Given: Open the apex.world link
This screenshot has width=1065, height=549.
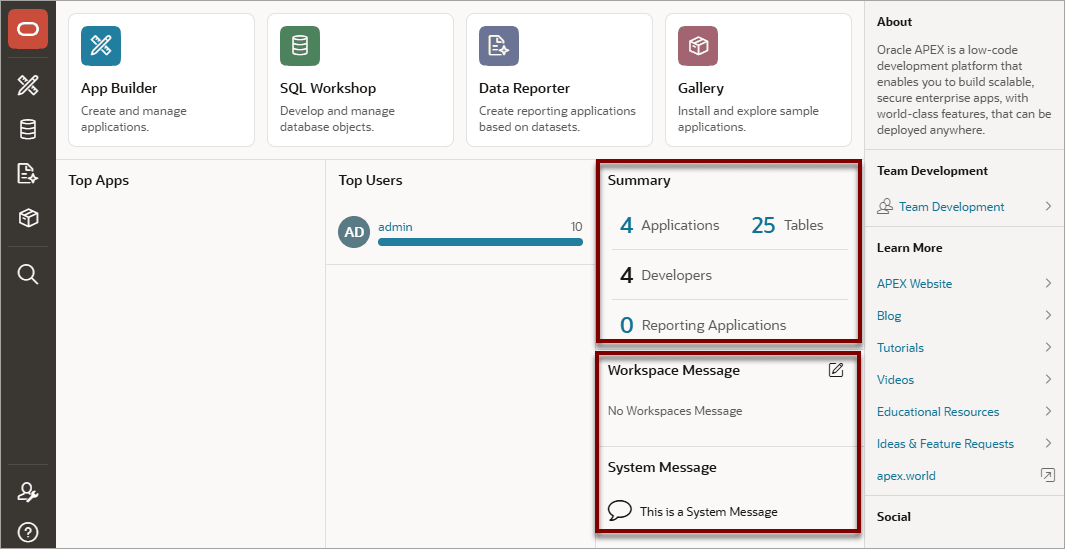Looking at the screenshot, I should 906,476.
